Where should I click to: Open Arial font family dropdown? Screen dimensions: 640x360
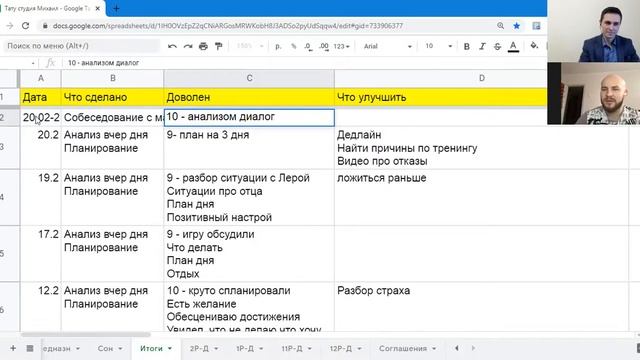pos(388,46)
